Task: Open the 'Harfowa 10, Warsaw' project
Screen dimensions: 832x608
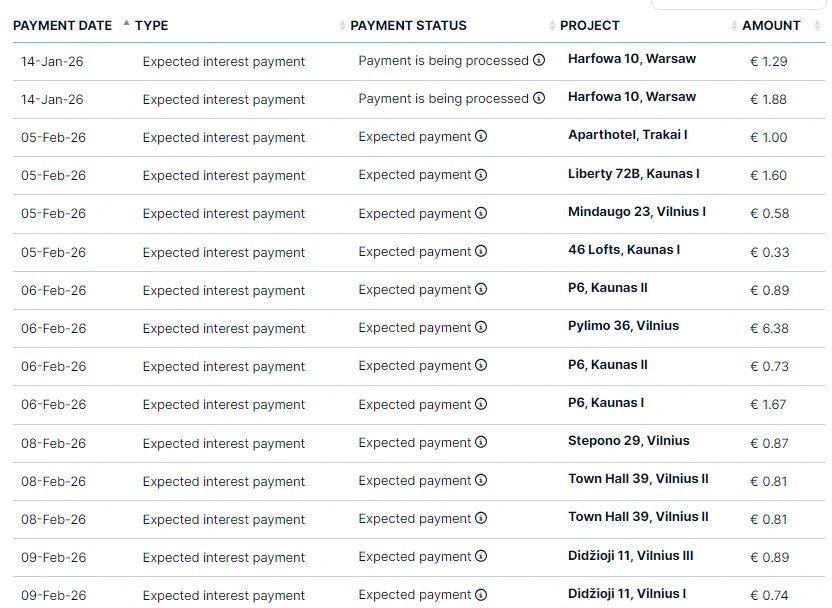Action: click(632, 58)
